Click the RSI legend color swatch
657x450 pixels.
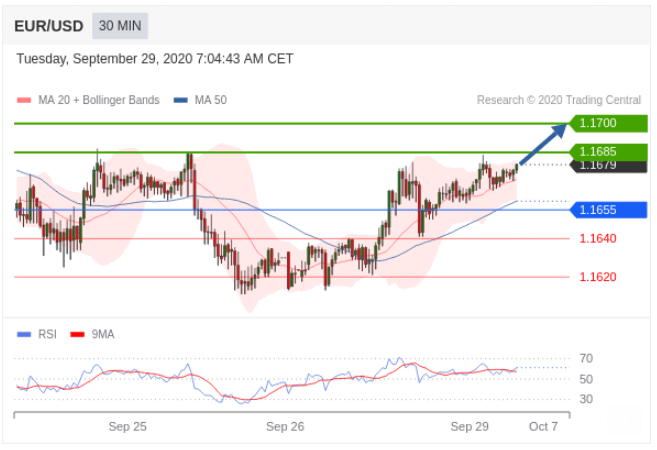[x=24, y=334]
